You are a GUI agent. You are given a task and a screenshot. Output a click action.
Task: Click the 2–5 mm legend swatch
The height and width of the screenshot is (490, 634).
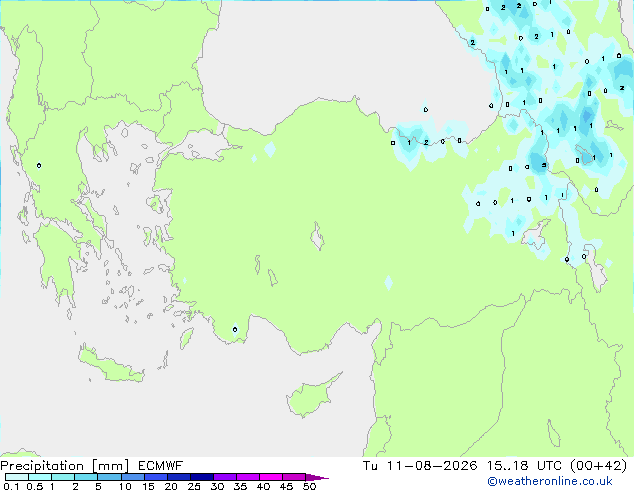[x=86, y=477]
